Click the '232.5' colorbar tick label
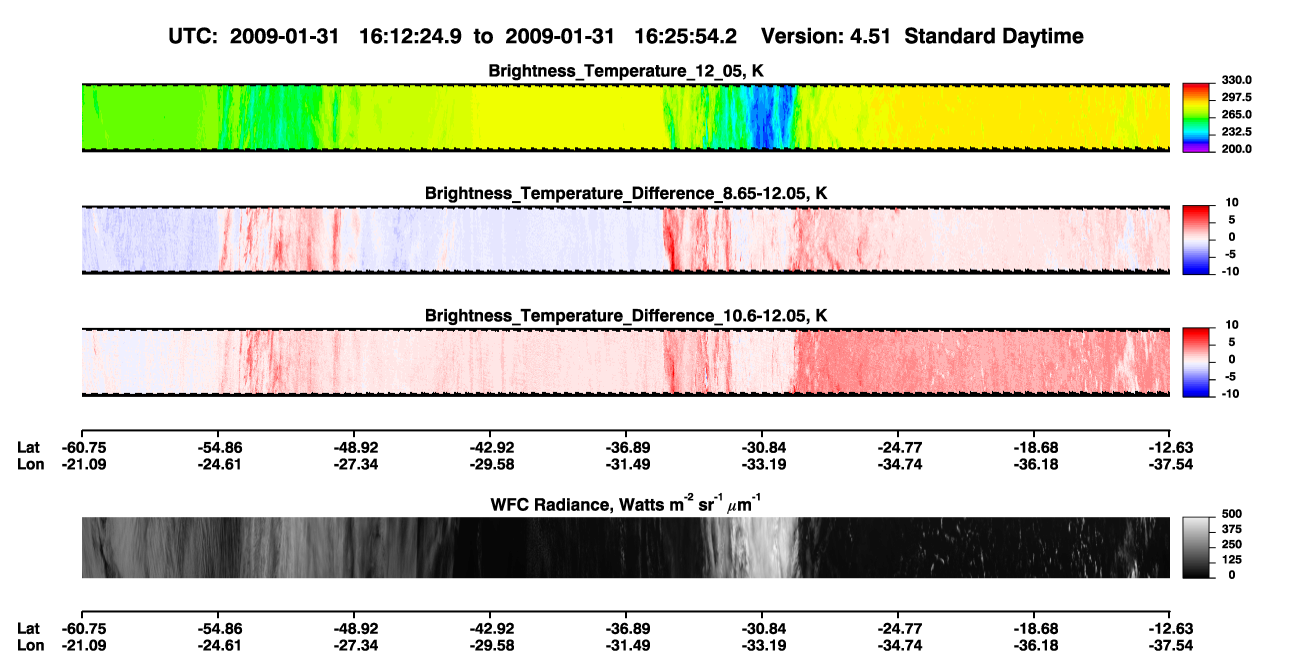Screen dimensions: 1300x667 1236,131
